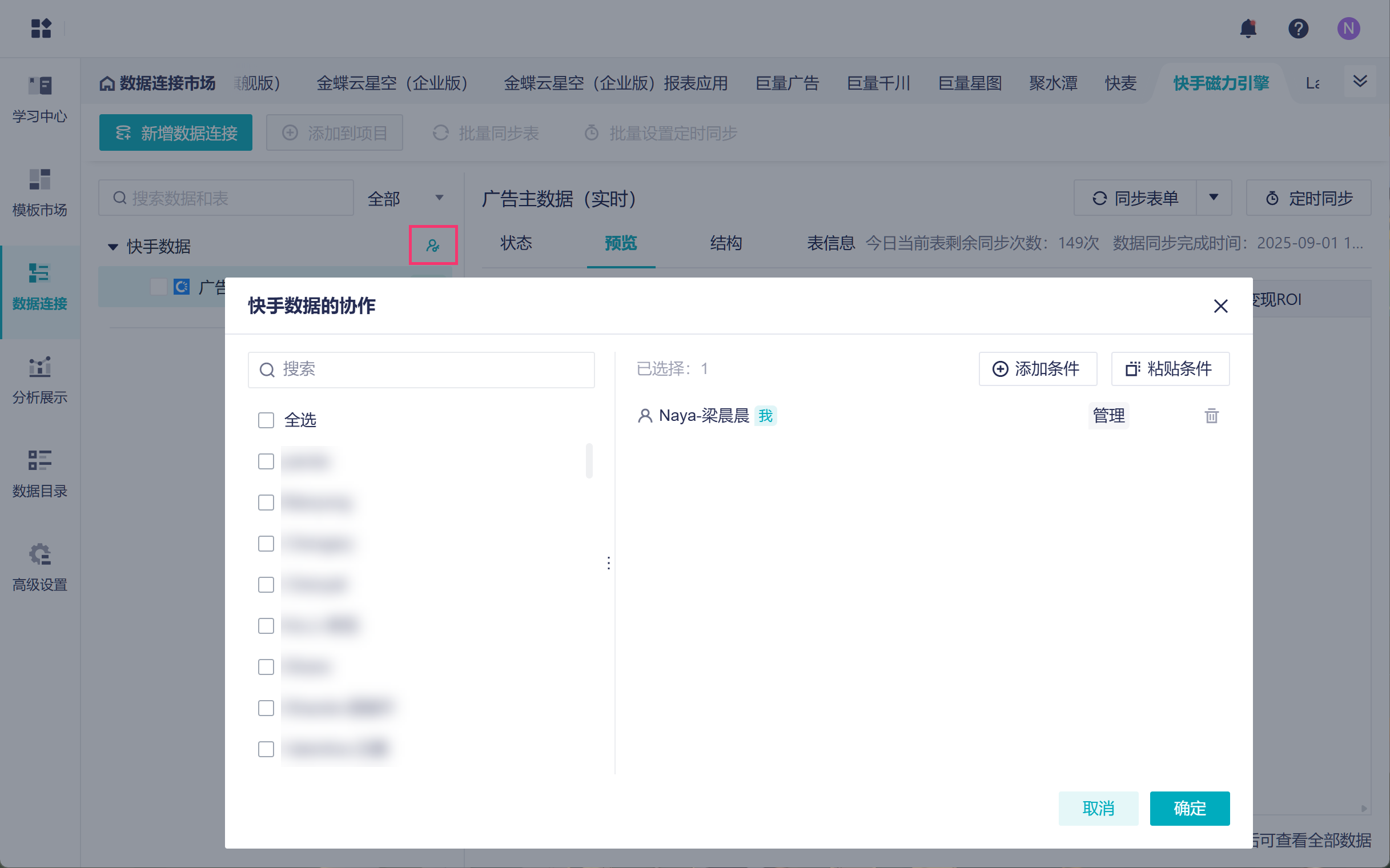Screen dimensions: 1390x868
Task: Tick the first user checkbox below 全选
Action: click(266, 461)
